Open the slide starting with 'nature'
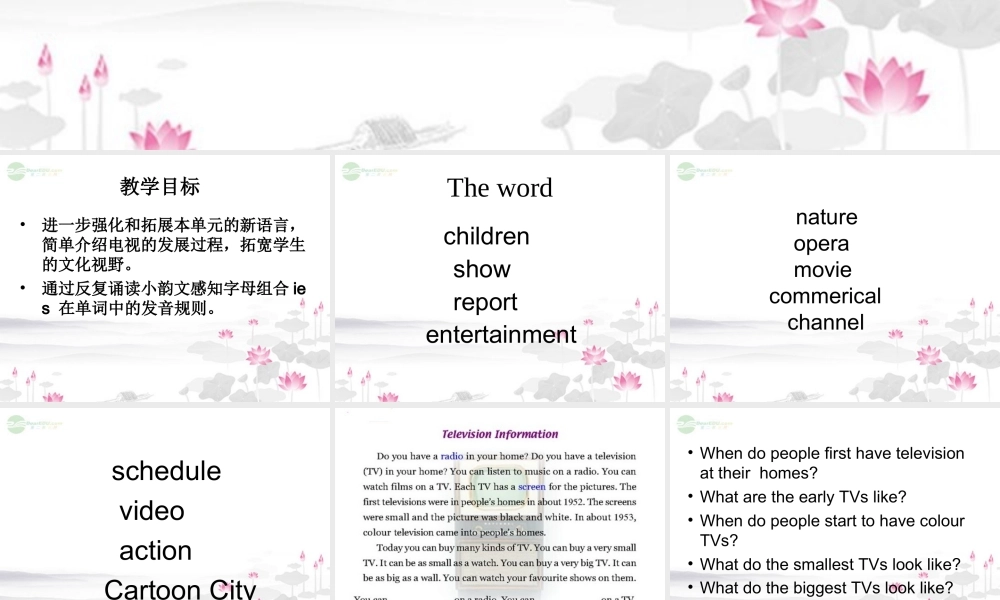The height and width of the screenshot is (600, 1000). point(835,278)
